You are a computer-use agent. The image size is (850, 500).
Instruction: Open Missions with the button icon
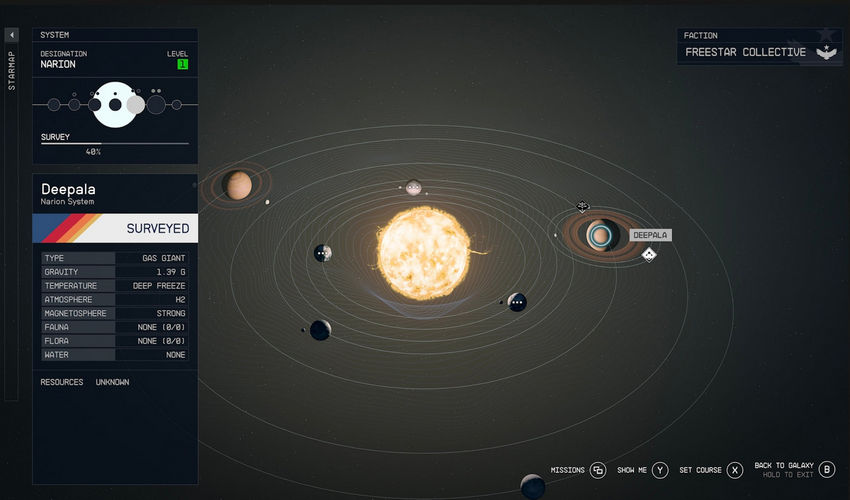pyautogui.click(x=598, y=470)
